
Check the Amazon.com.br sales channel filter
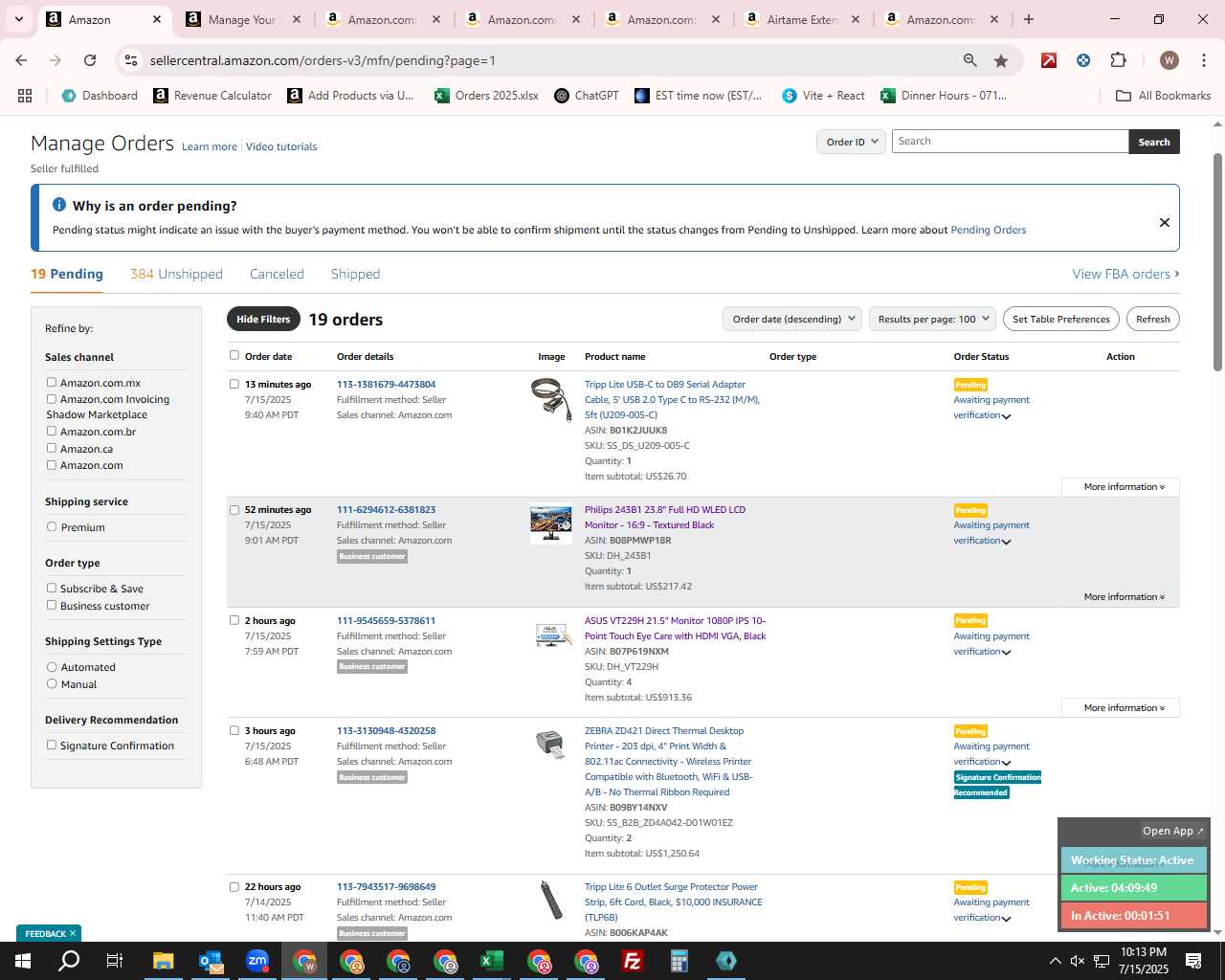(52, 431)
